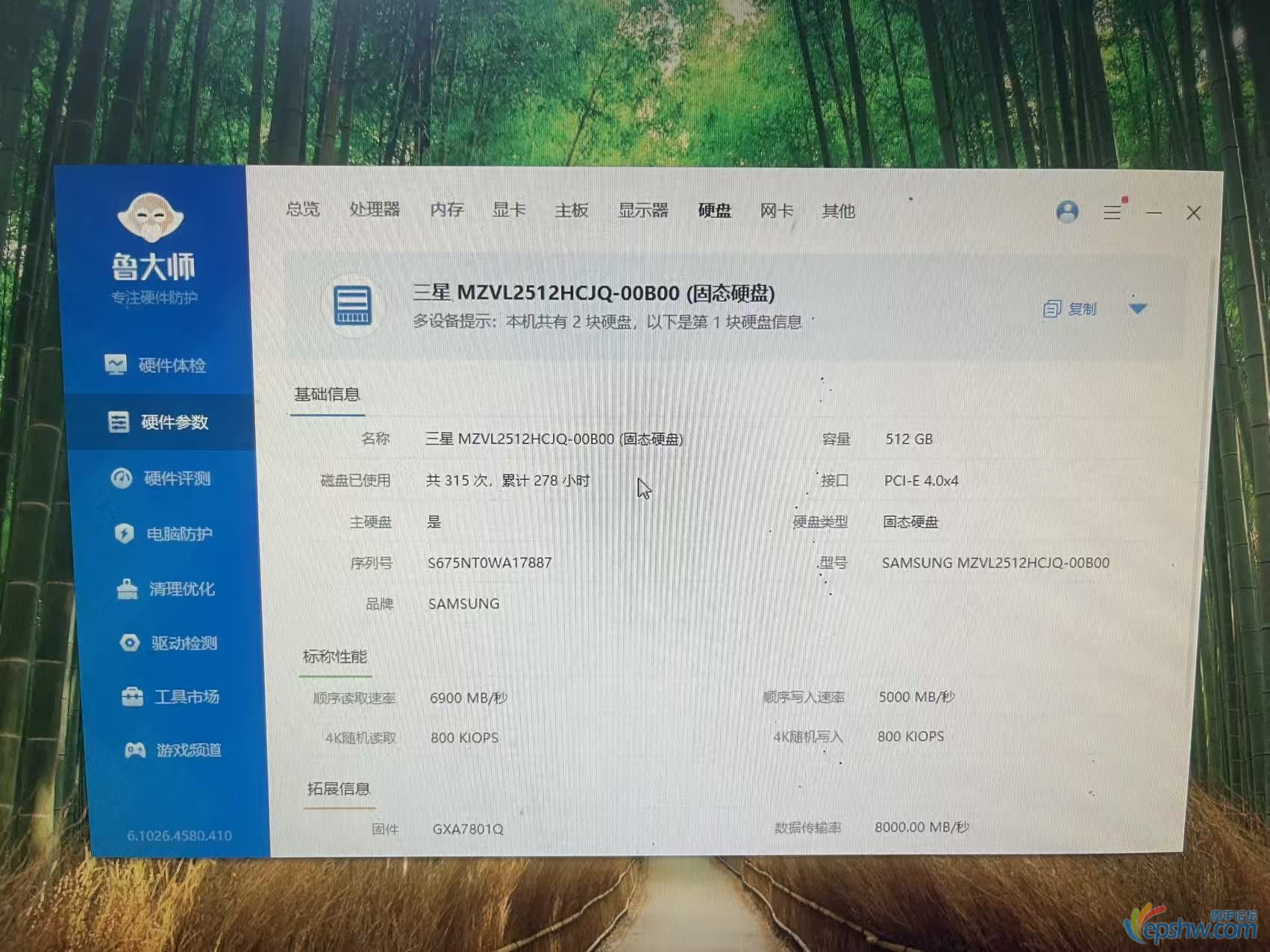1270x952 pixels.
Task: Open 工具市场 sidebar label
Action: coord(187,697)
